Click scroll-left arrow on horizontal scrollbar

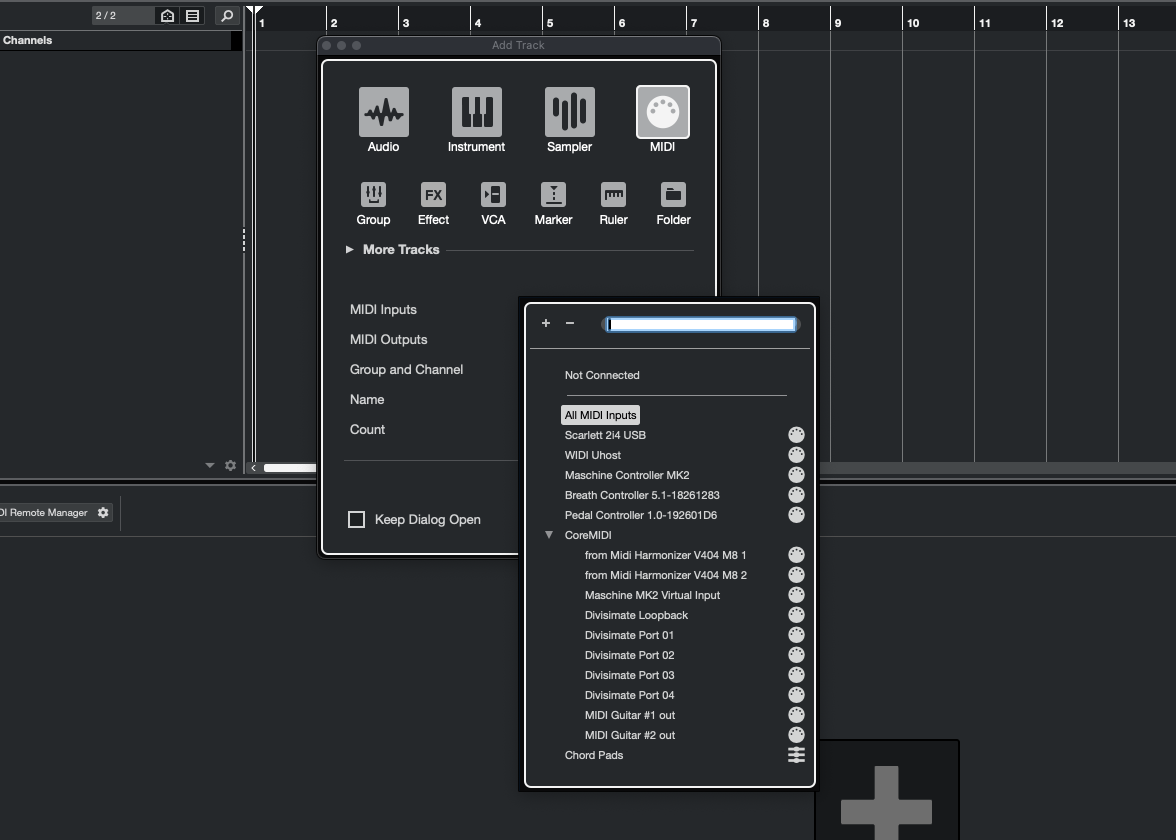pyautogui.click(x=254, y=468)
